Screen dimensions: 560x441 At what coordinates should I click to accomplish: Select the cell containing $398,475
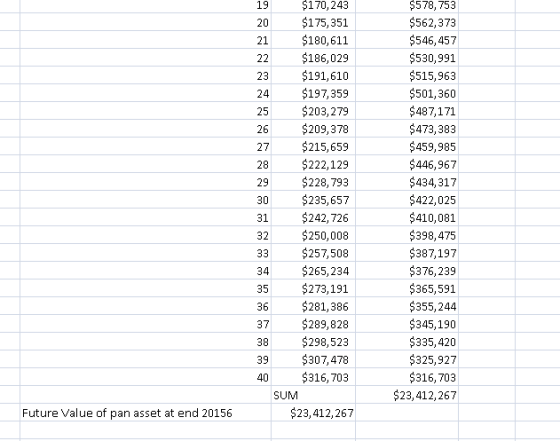(407, 235)
